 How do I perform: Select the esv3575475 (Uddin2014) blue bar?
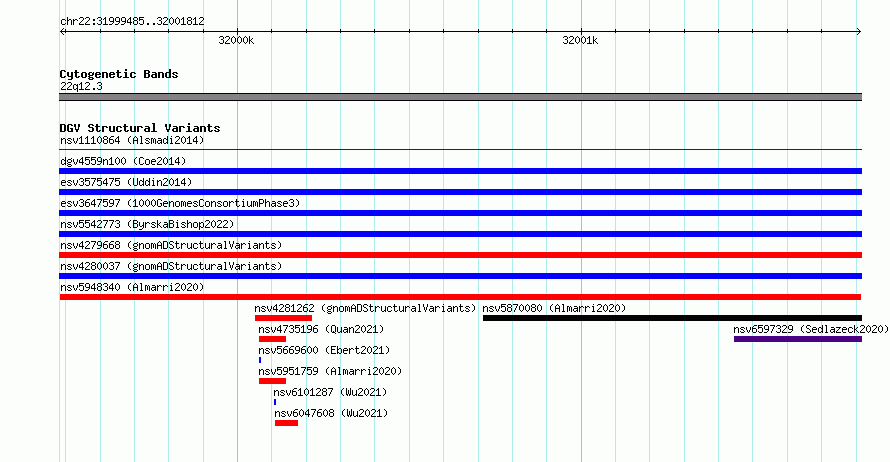click(x=460, y=192)
